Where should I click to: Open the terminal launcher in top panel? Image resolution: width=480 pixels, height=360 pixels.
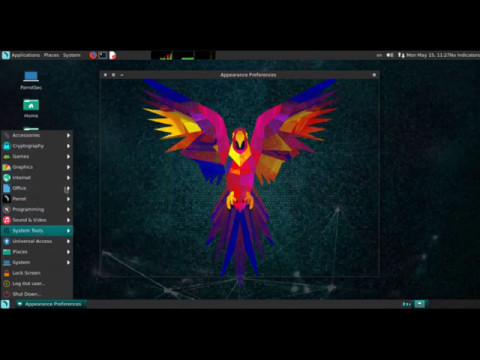coord(103,55)
